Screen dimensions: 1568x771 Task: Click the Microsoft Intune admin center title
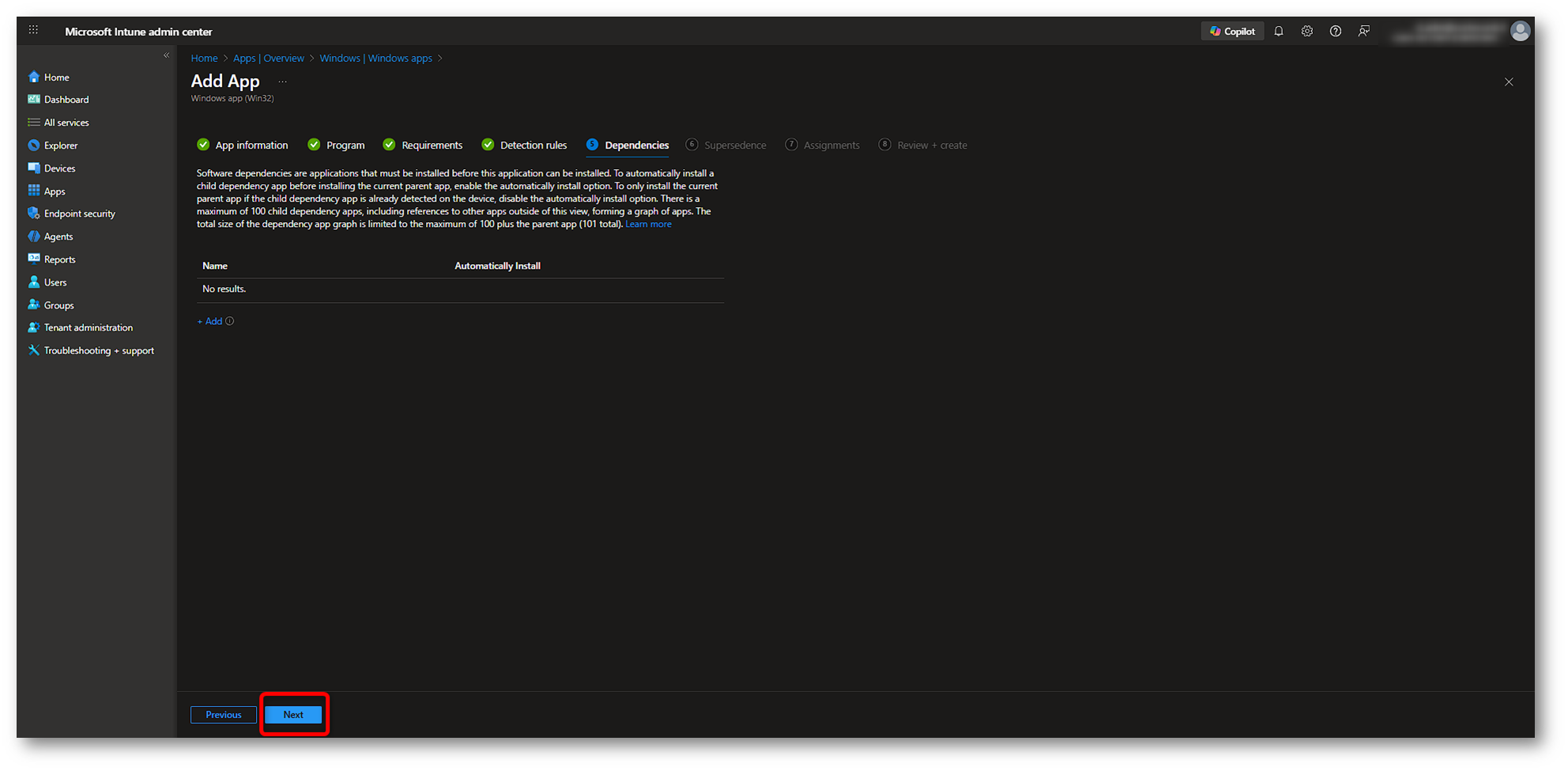[138, 32]
